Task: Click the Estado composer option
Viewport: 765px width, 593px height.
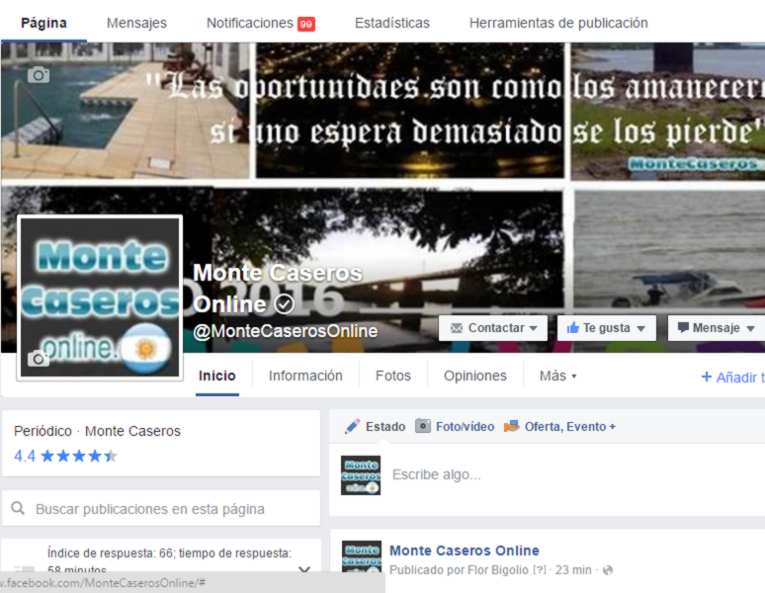Action: coord(385,427)
